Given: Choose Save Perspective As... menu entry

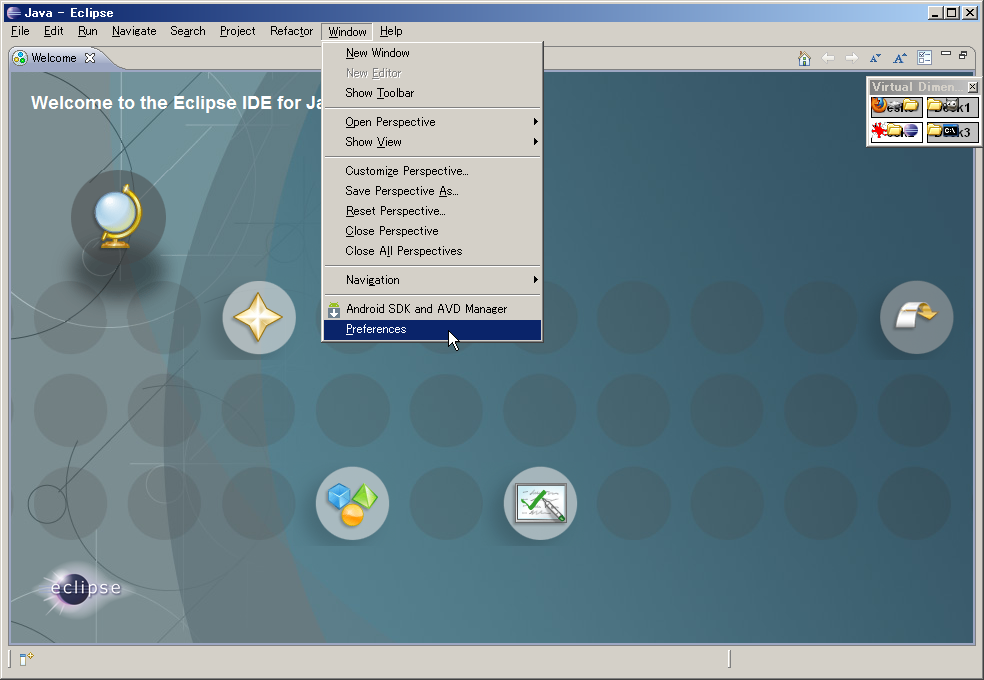Looking at the screenshot, I should pos(433,191).
